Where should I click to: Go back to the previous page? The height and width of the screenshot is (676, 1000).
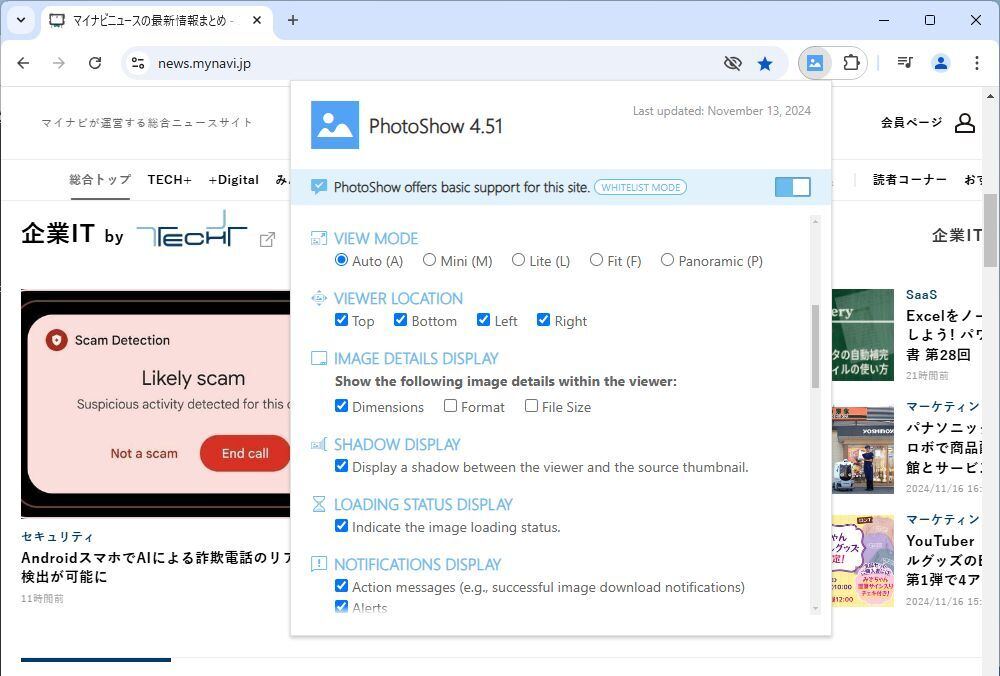click(x=24, y=62)
